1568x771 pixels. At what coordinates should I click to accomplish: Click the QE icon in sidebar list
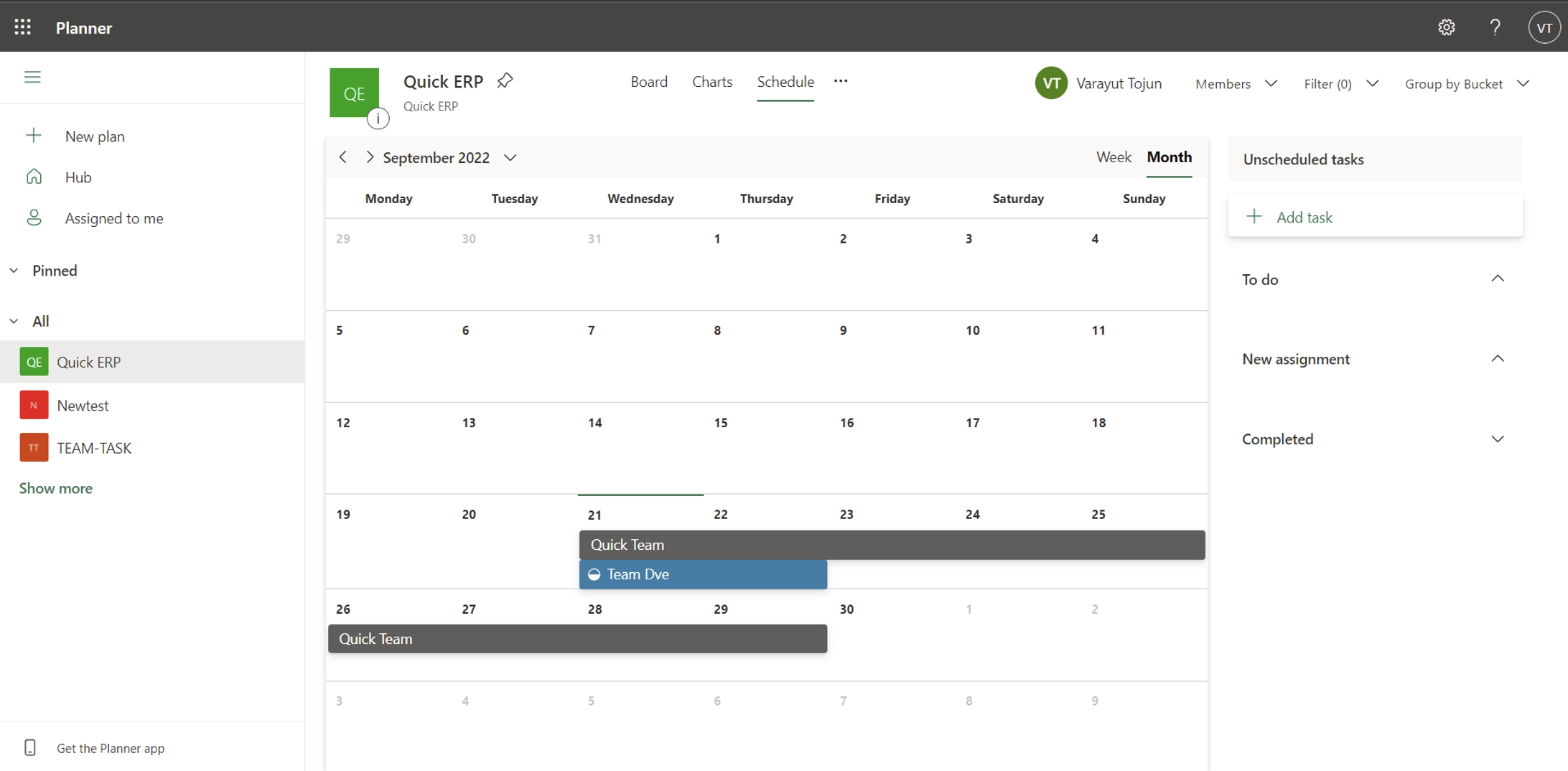point(34,362)
